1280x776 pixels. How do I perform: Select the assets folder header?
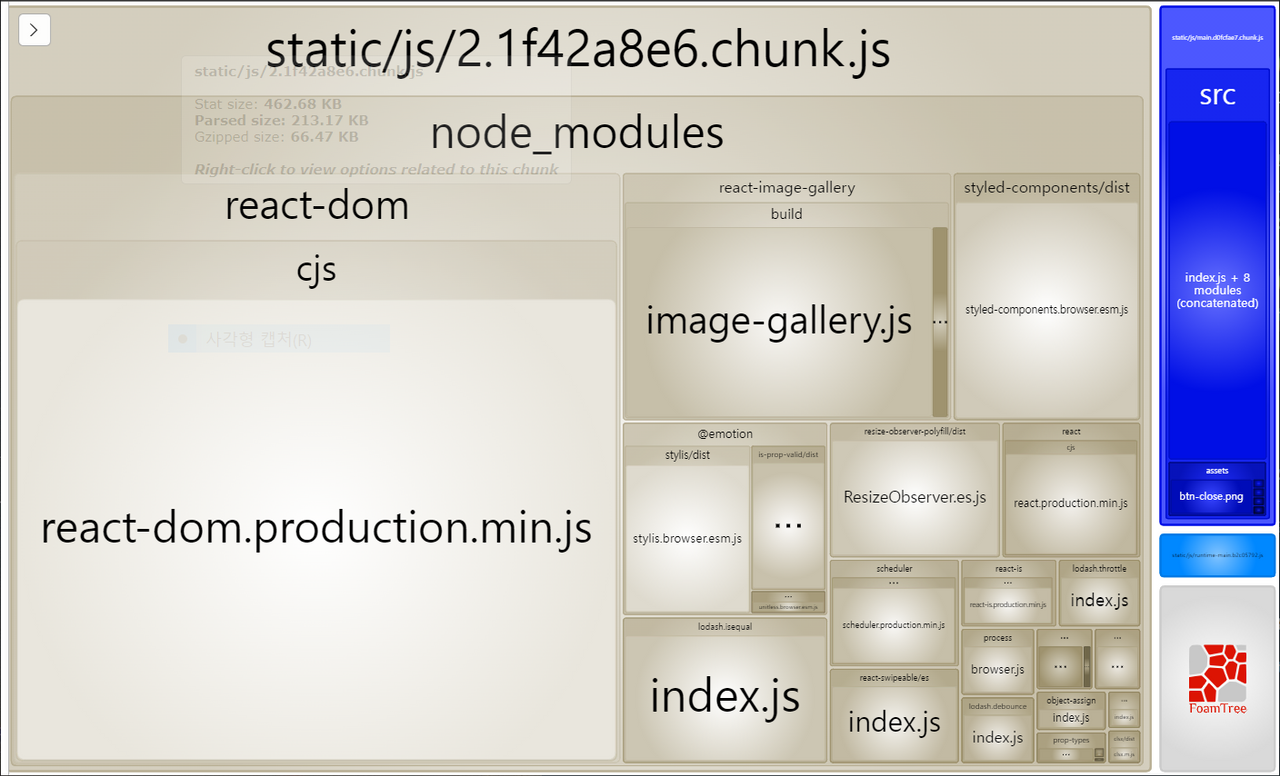1217,470
